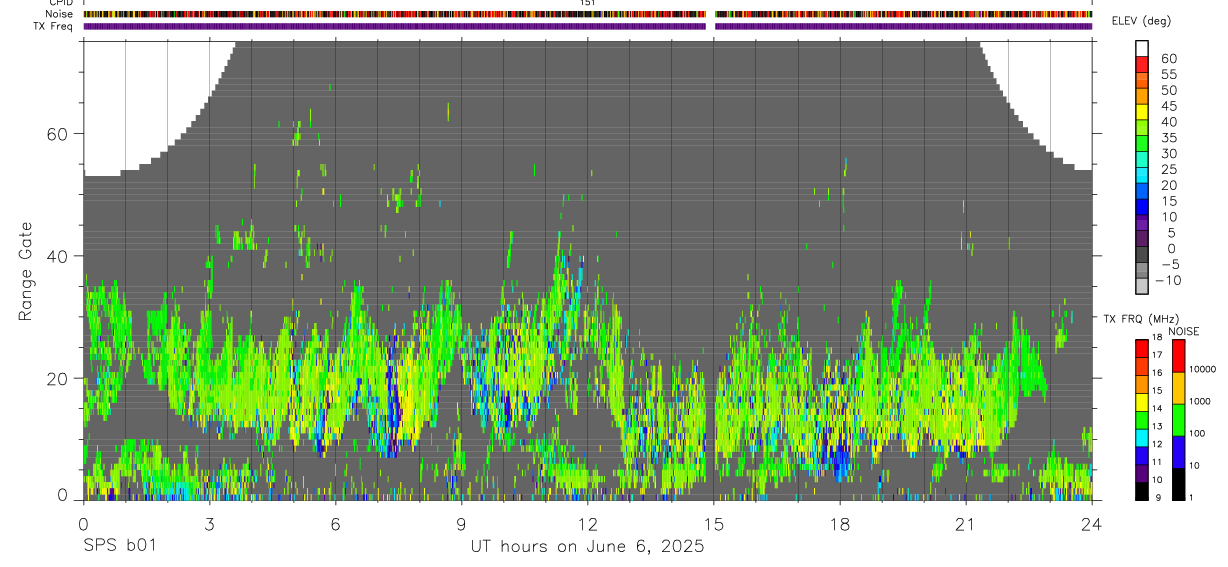Click the red 17–18 MHz TX FRQ segment

pos(1142,347)
